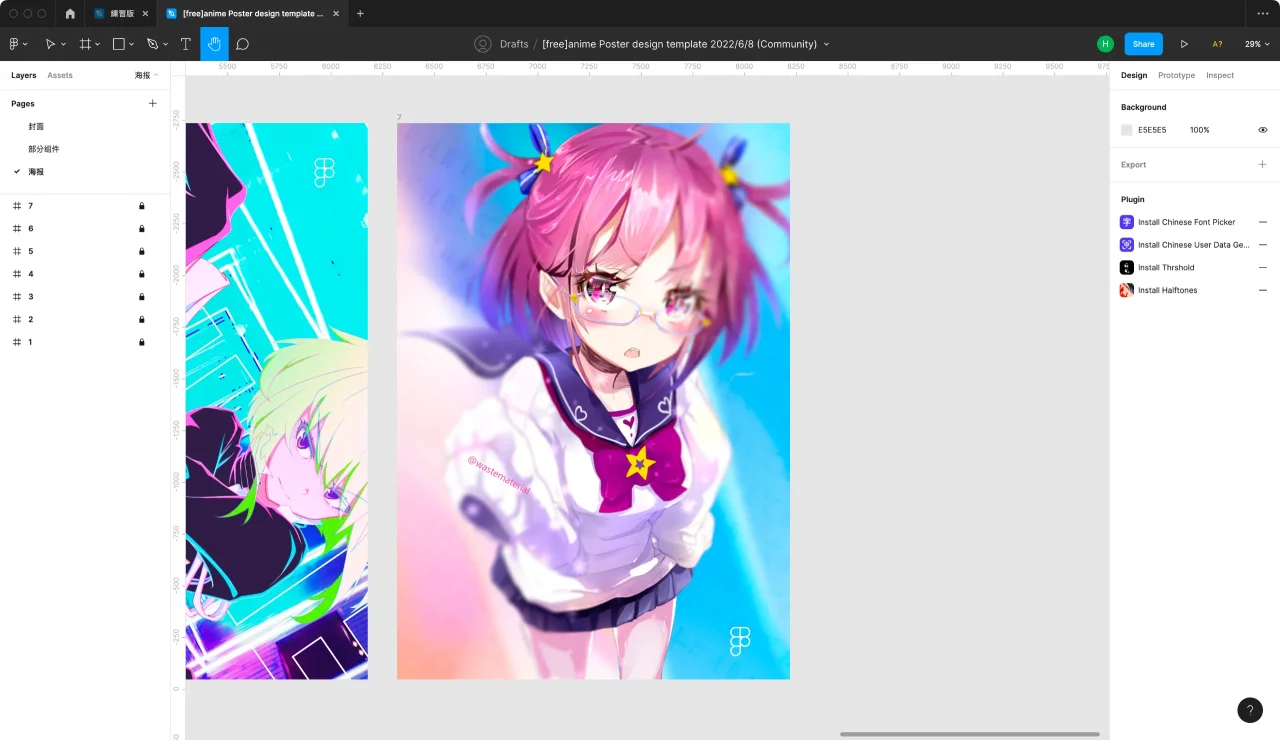Open the help question mark button
This screenshot has width=1280, height=740.
[x=1250, y=710]
